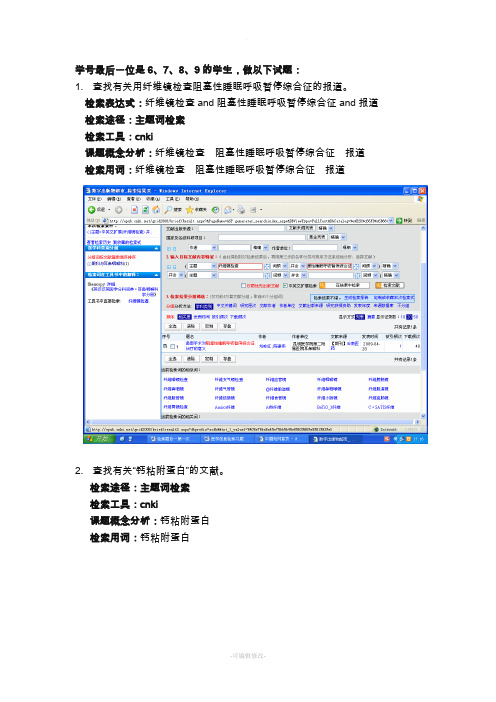The image size is (496, 702).
Task: Click the red-bordered search term input field
Action: click(x=240, y=266)
